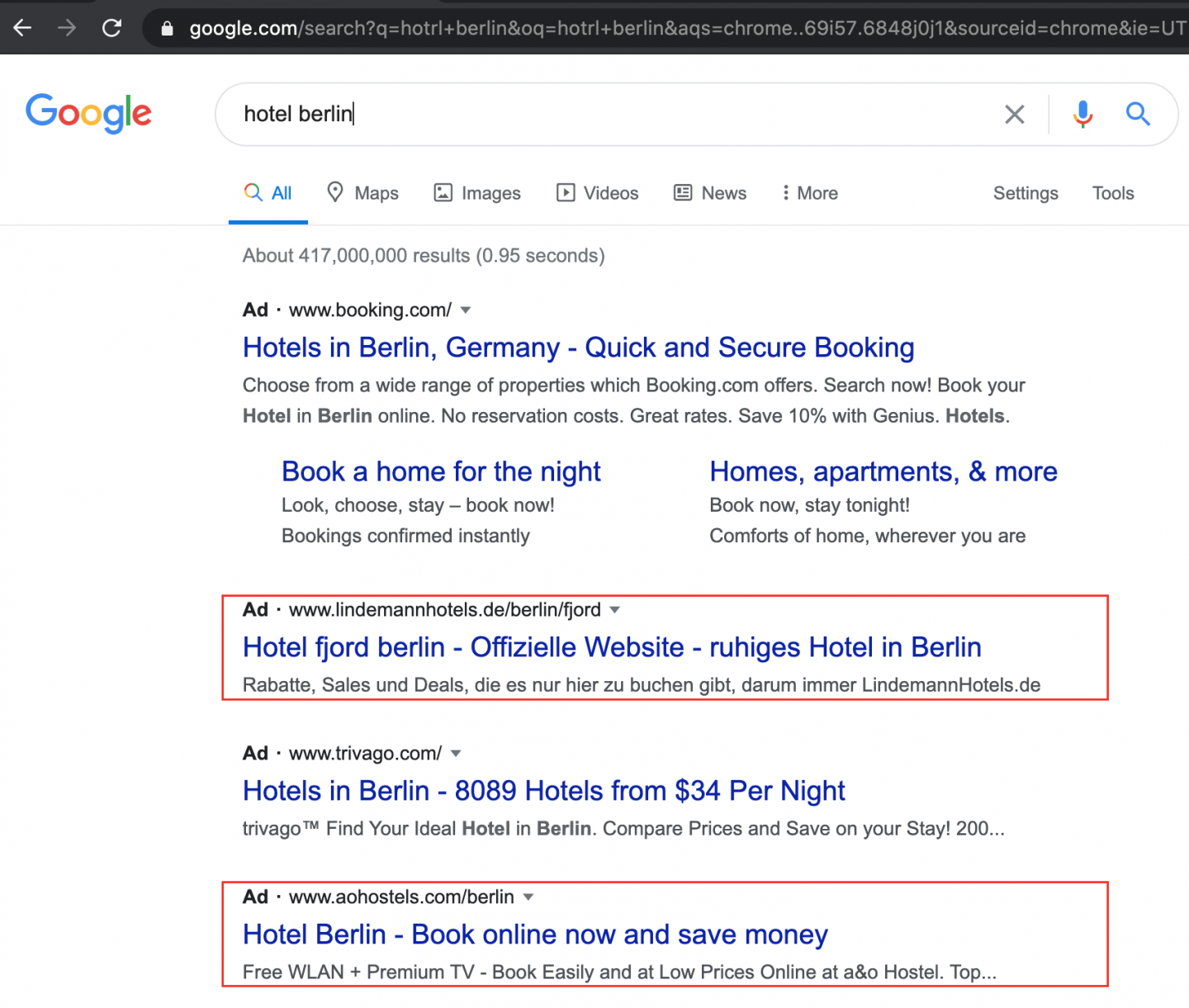Start voice search with microphone icon

coord(1082,114)
